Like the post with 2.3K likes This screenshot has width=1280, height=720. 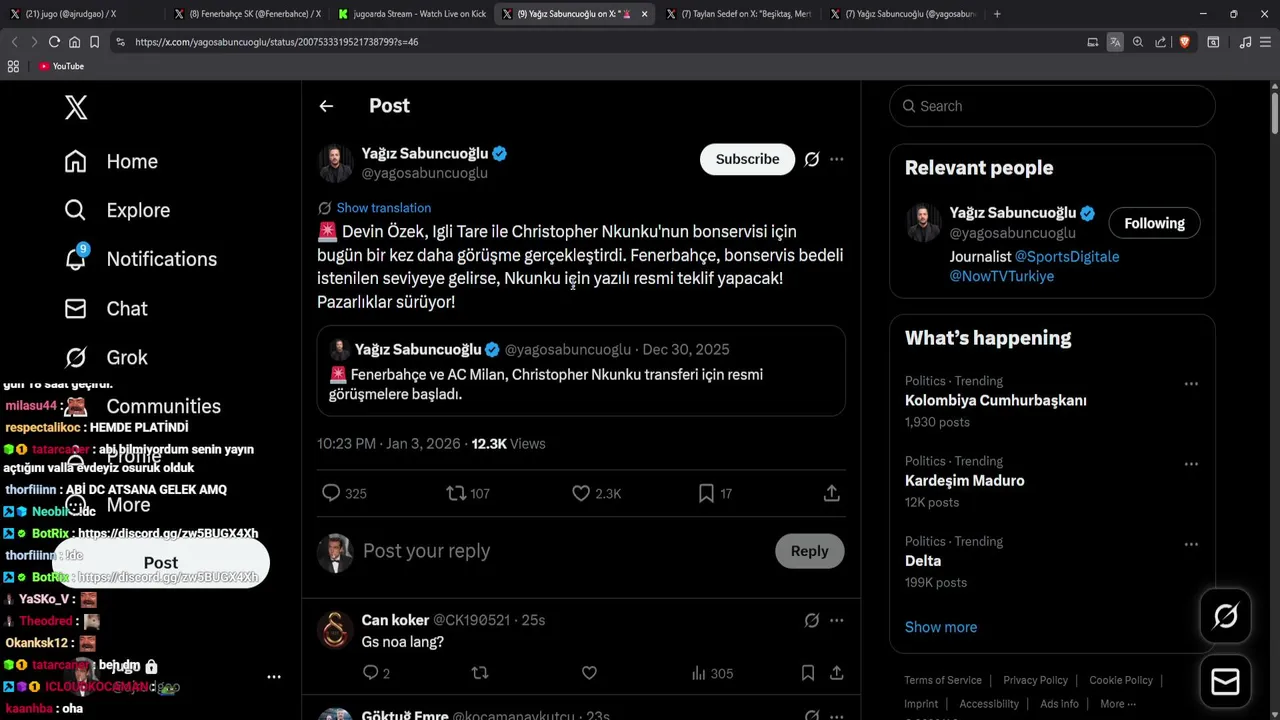coord(581,493)
